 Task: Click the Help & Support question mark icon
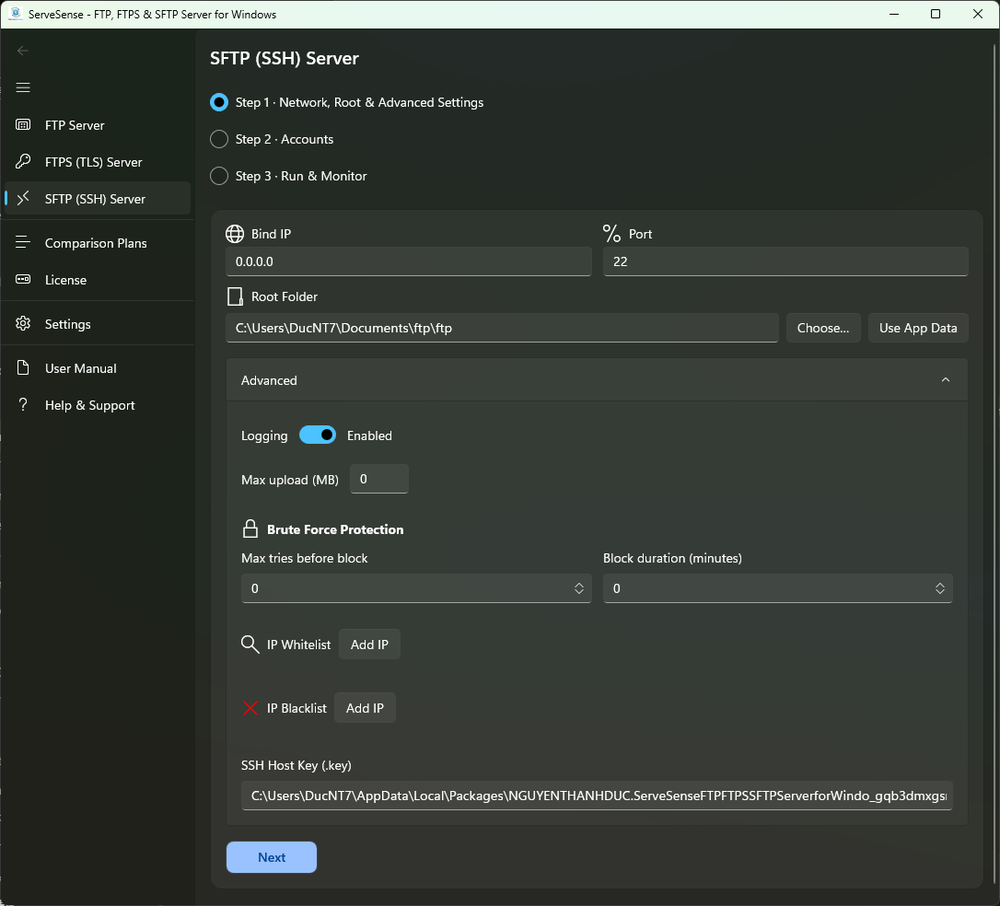tap(23, 405)
